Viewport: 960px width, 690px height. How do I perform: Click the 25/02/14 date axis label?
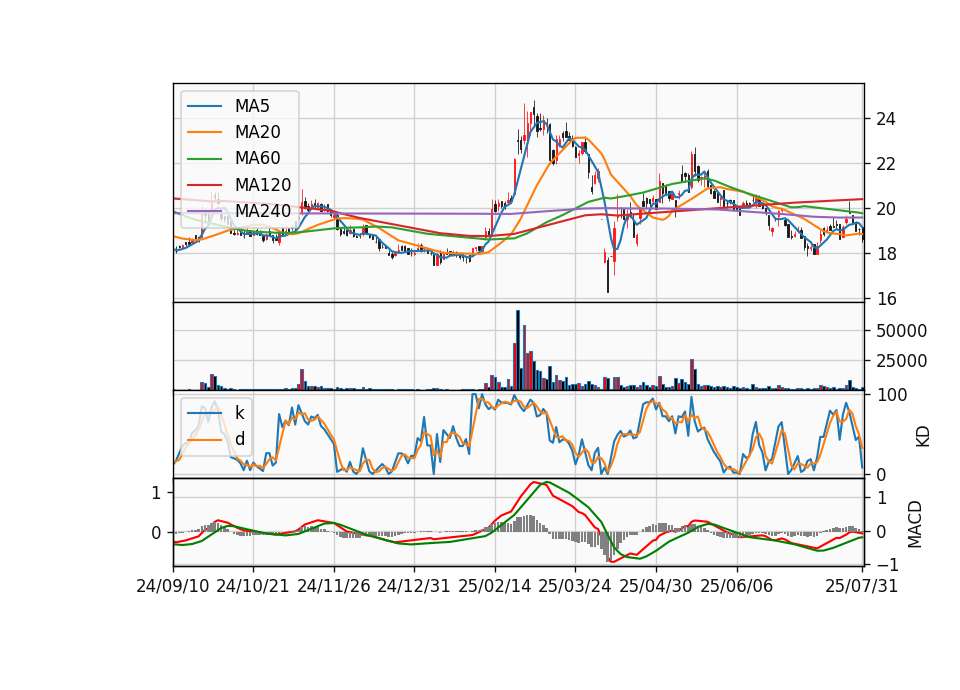click(495, 586)
